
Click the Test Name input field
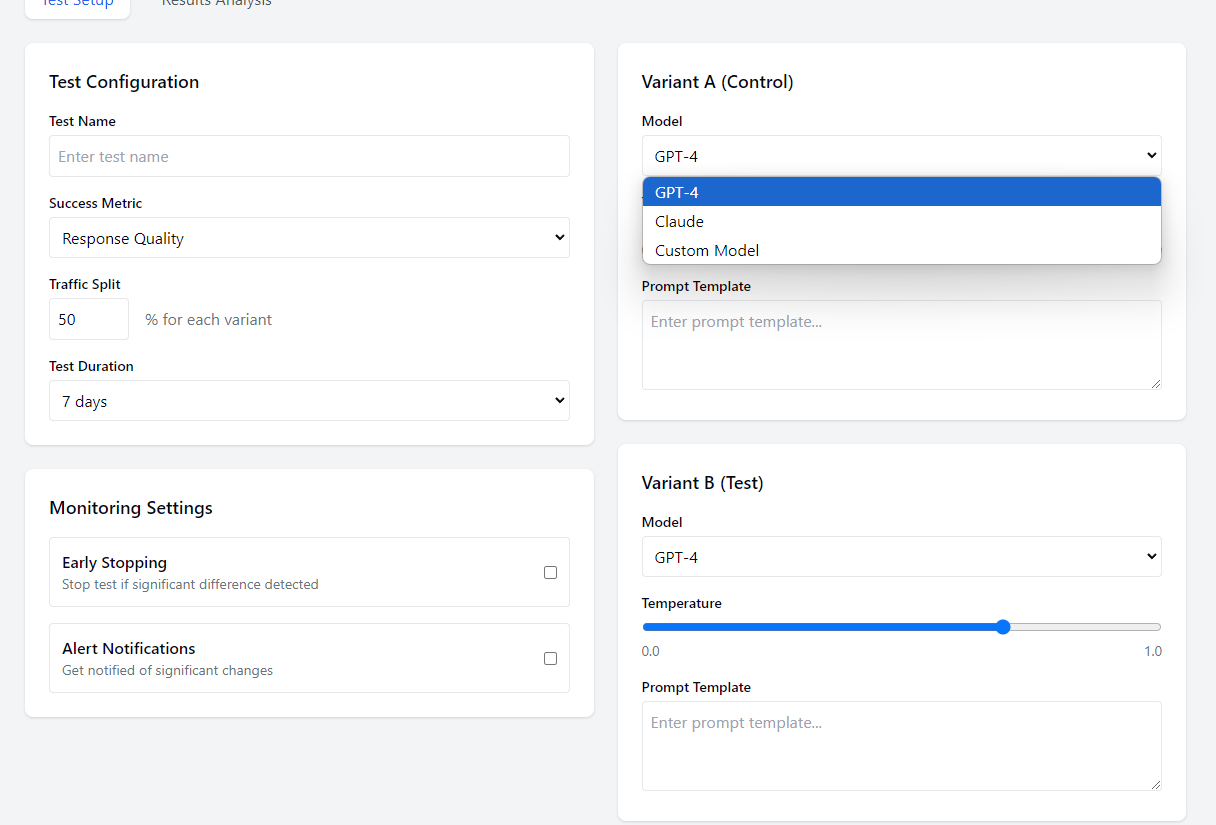(309, 156)
